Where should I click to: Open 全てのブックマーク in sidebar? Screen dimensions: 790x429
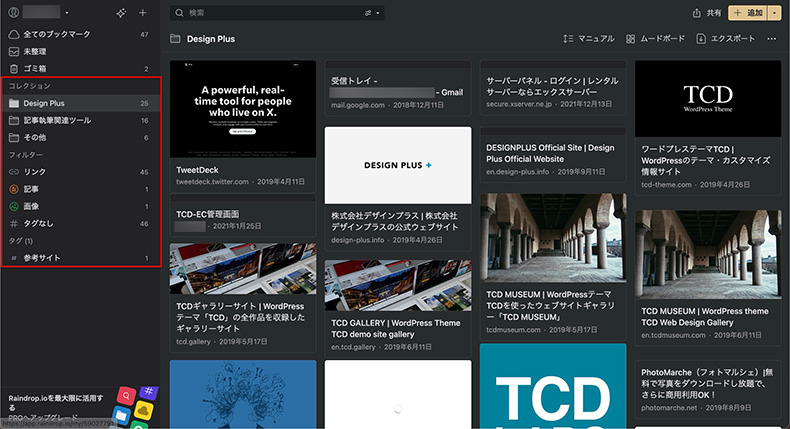[x=81, y=34]
